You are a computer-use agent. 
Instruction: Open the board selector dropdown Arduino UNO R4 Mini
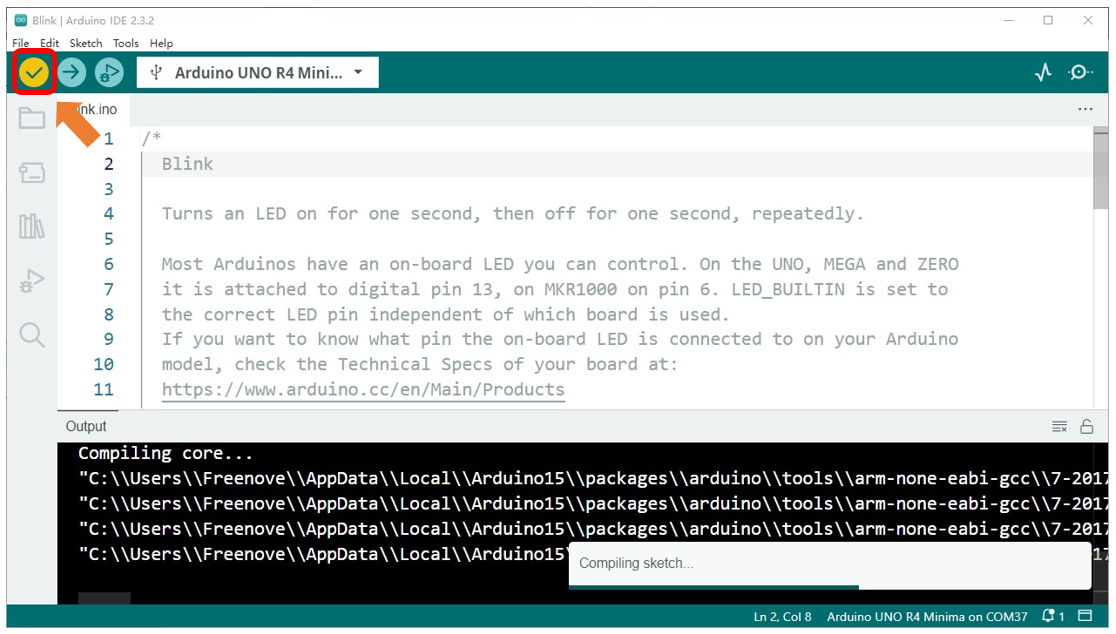[x=258, y=73]
